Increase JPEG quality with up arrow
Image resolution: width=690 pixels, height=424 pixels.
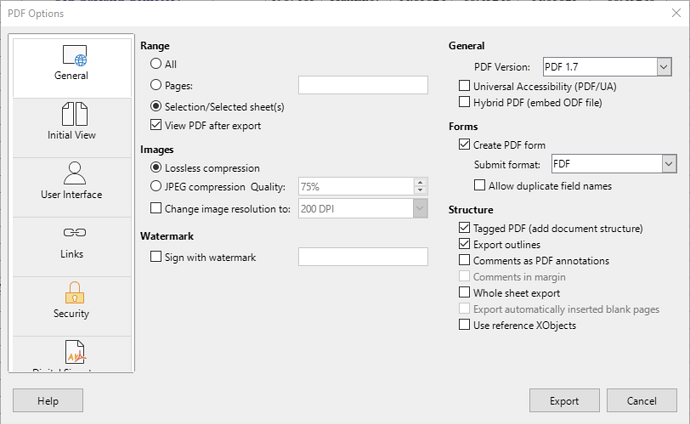420,182
